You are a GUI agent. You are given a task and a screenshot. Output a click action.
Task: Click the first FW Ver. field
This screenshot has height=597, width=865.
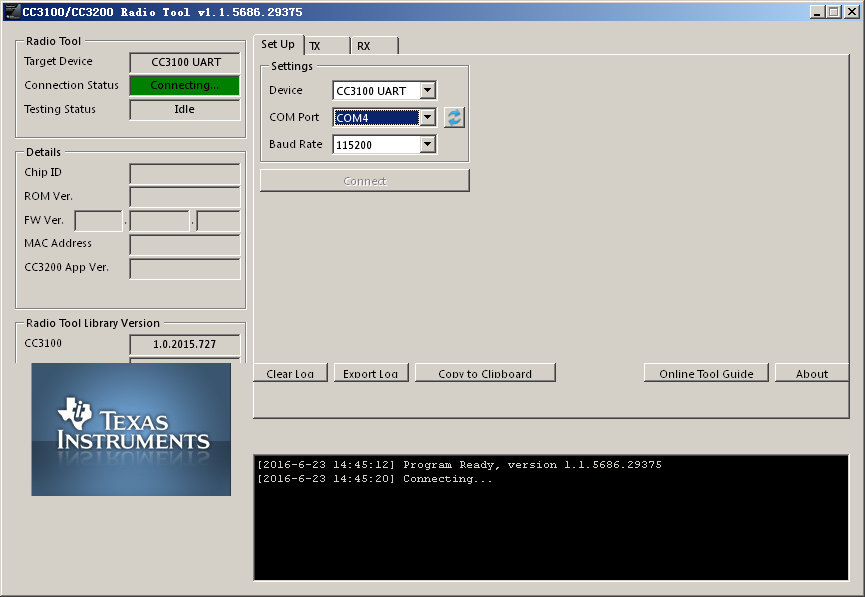point(99,221)
